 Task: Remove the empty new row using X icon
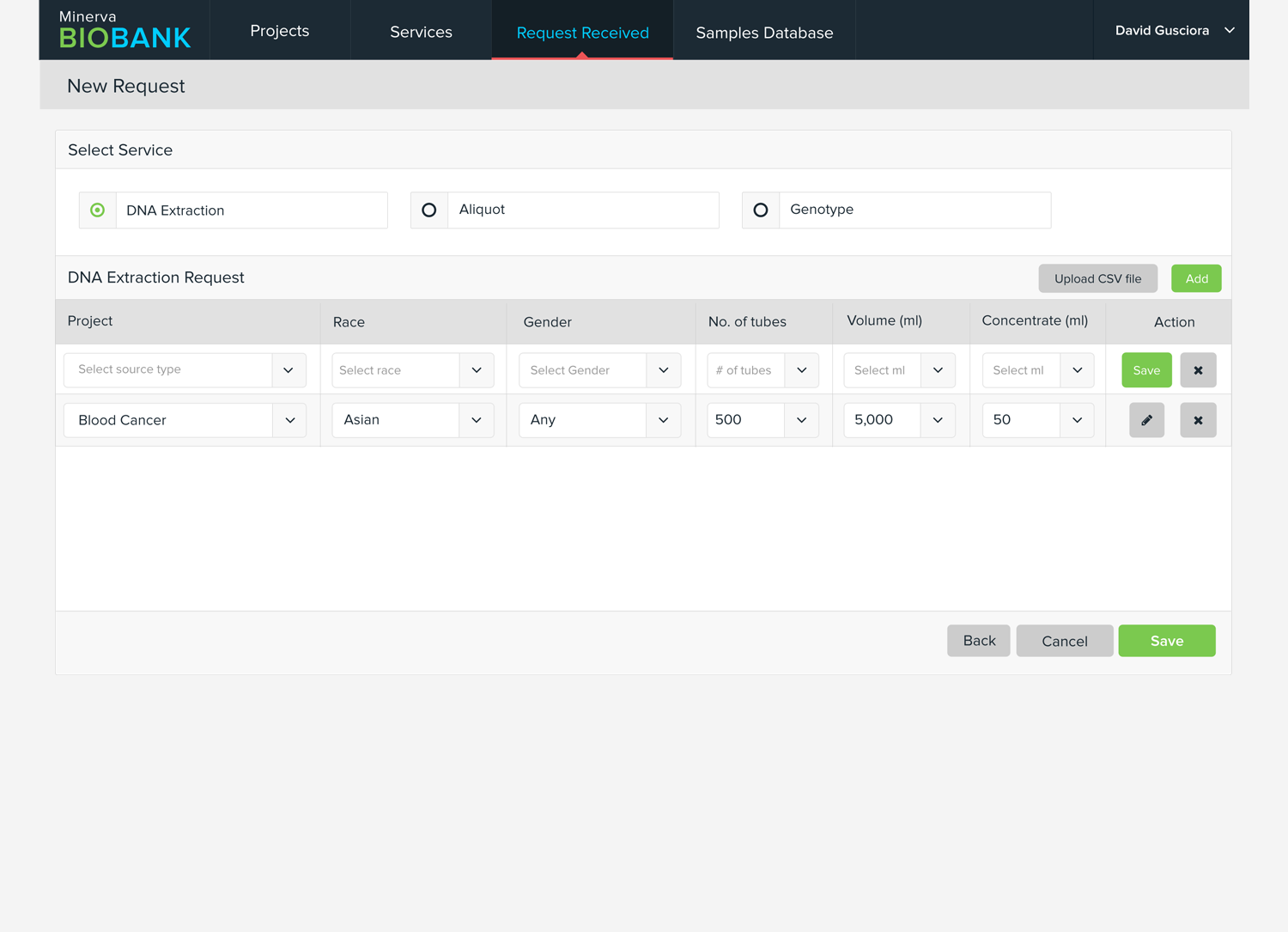click(1198, 370)
